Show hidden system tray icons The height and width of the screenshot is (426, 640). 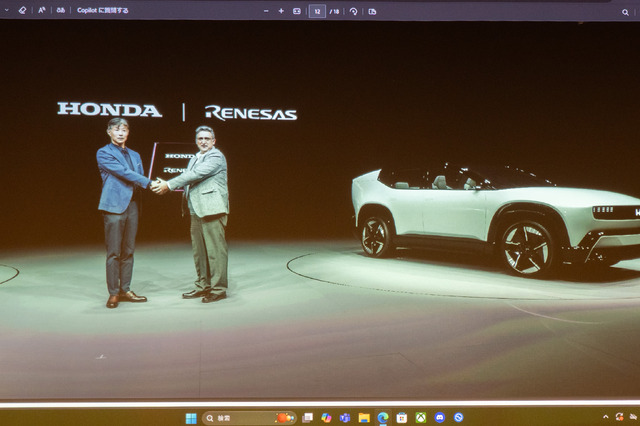tap(606, 417)
